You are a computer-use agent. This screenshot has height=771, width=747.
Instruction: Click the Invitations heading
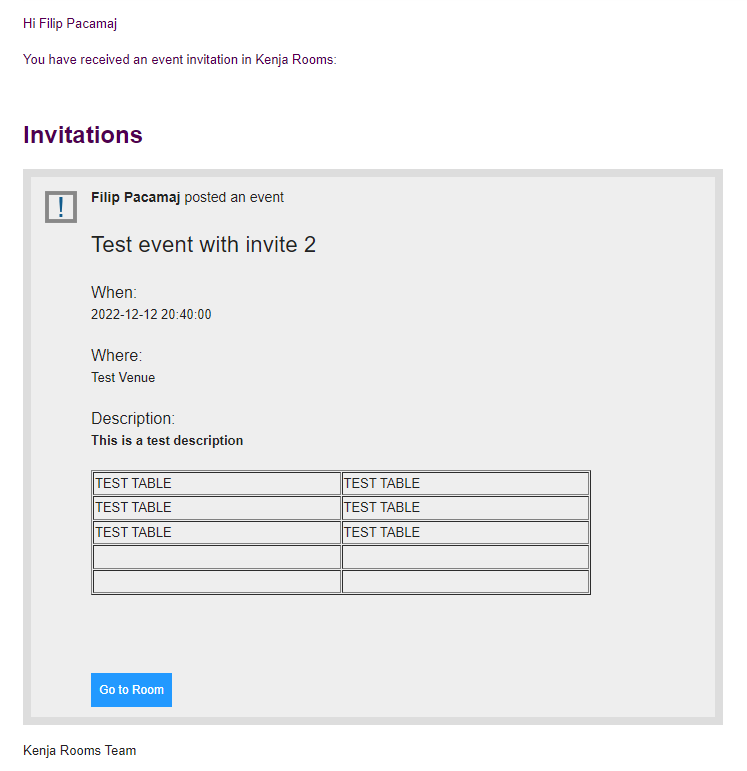click(x=83, y=135)
